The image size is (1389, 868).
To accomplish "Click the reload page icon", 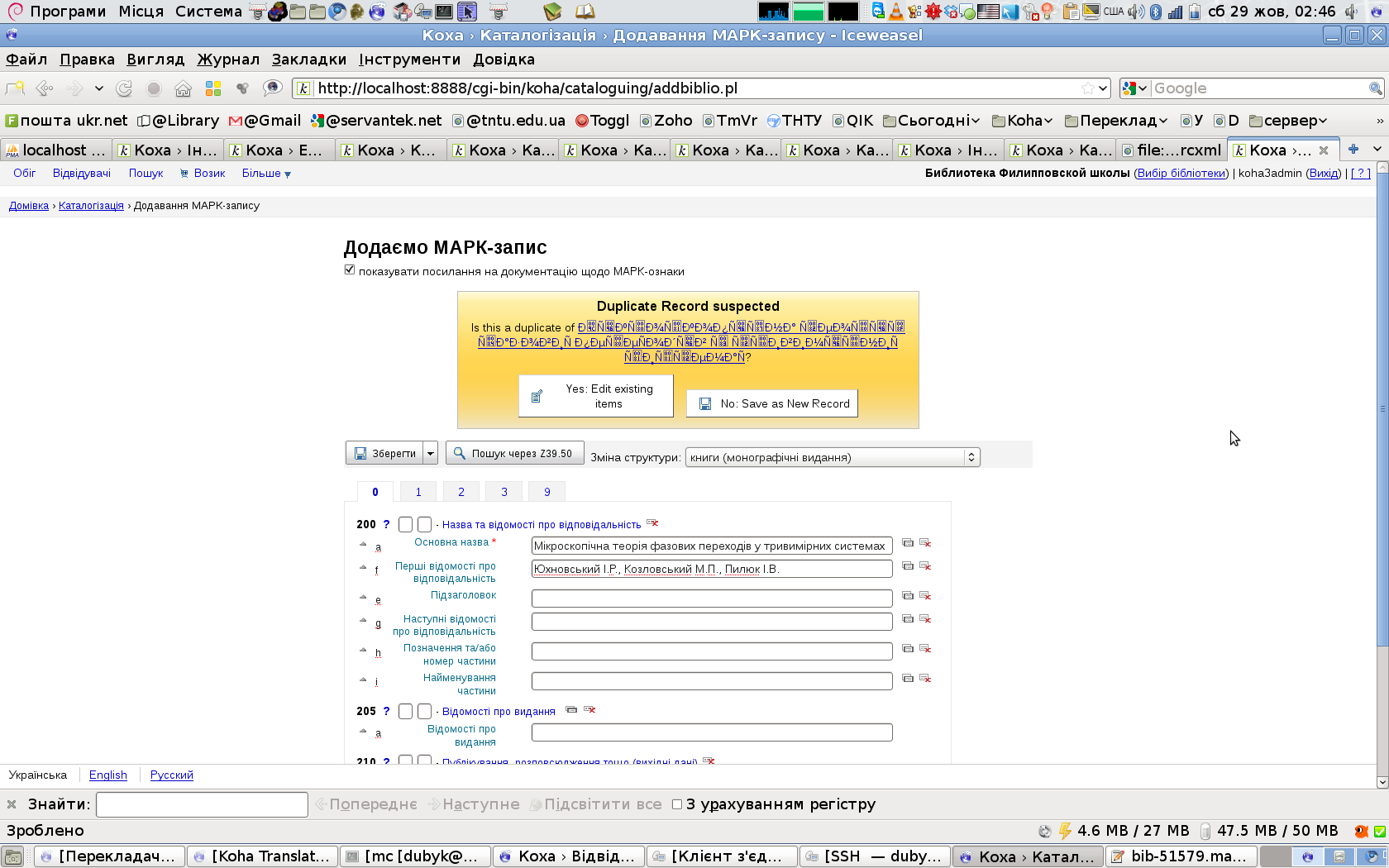I will [x=124, y=88].
